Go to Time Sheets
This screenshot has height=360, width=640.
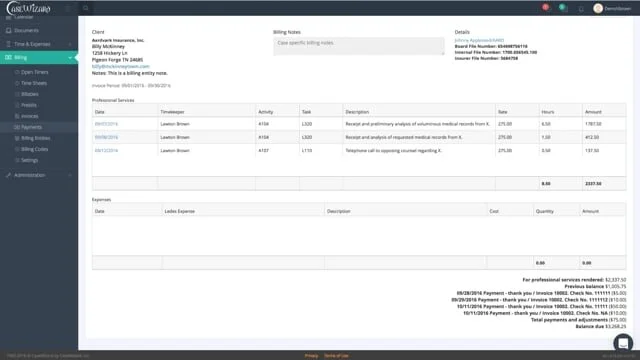[34, 83]
